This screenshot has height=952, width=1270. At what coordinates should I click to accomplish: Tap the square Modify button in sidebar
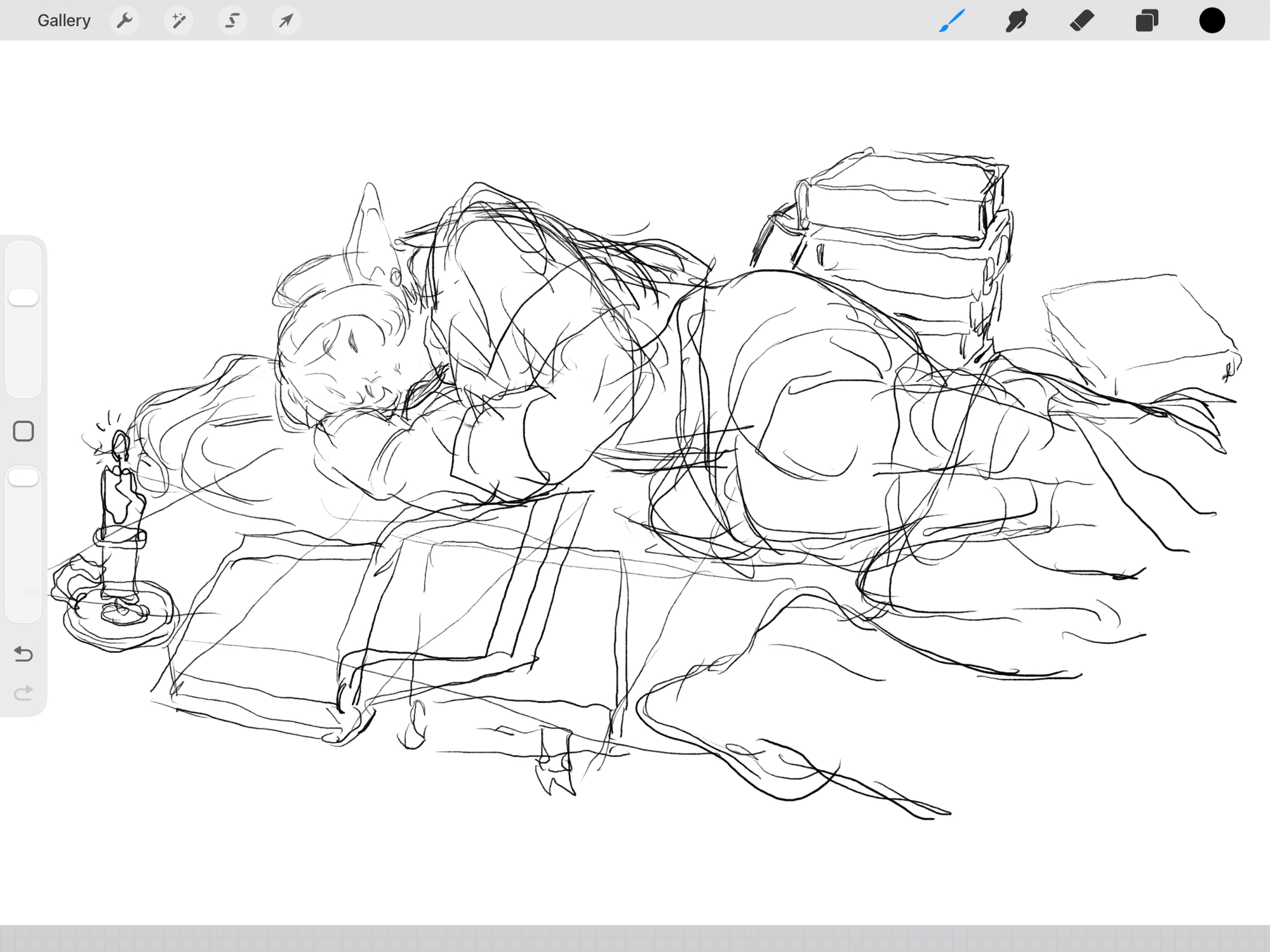pyautogui.click(x=23, y=431)
